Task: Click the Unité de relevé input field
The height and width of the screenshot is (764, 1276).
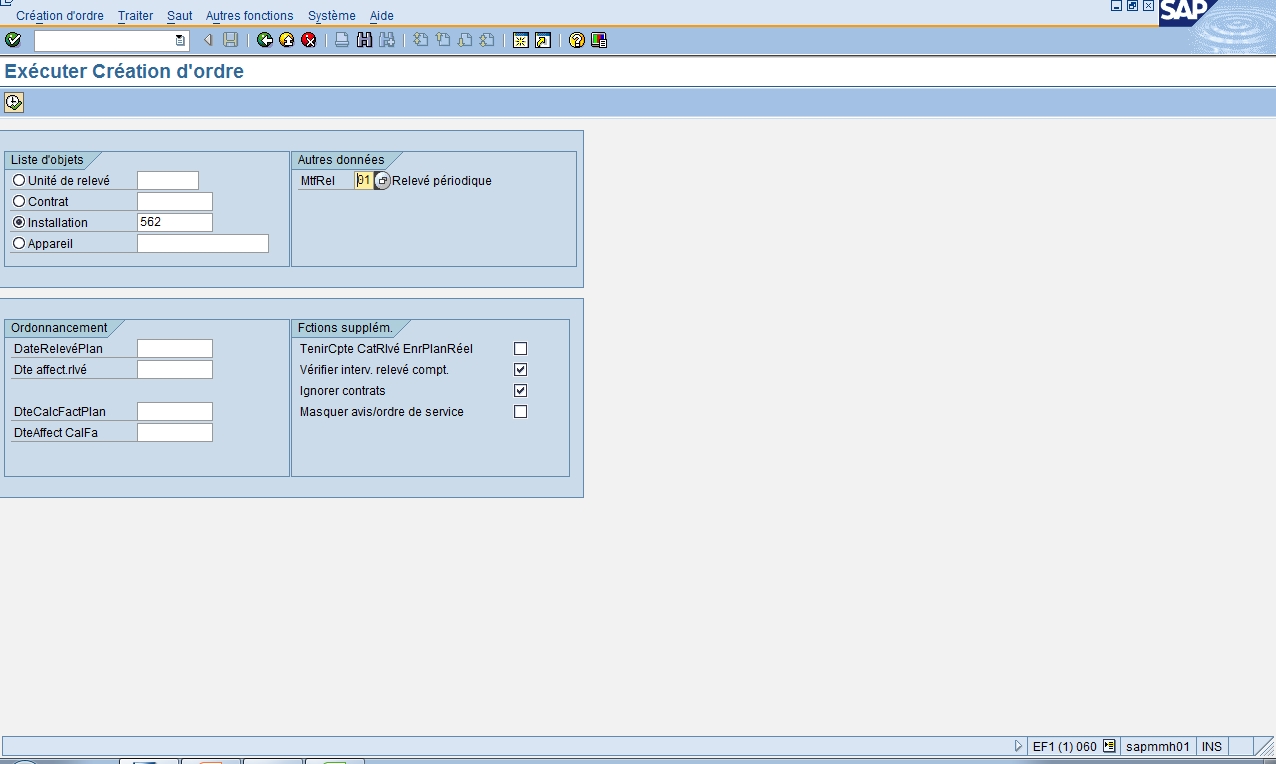Action: coord(168,181)
